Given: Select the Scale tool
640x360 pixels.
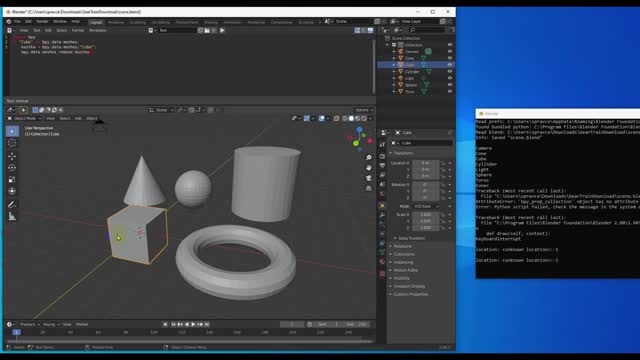Looking at the screenshot, I should 12,180.
